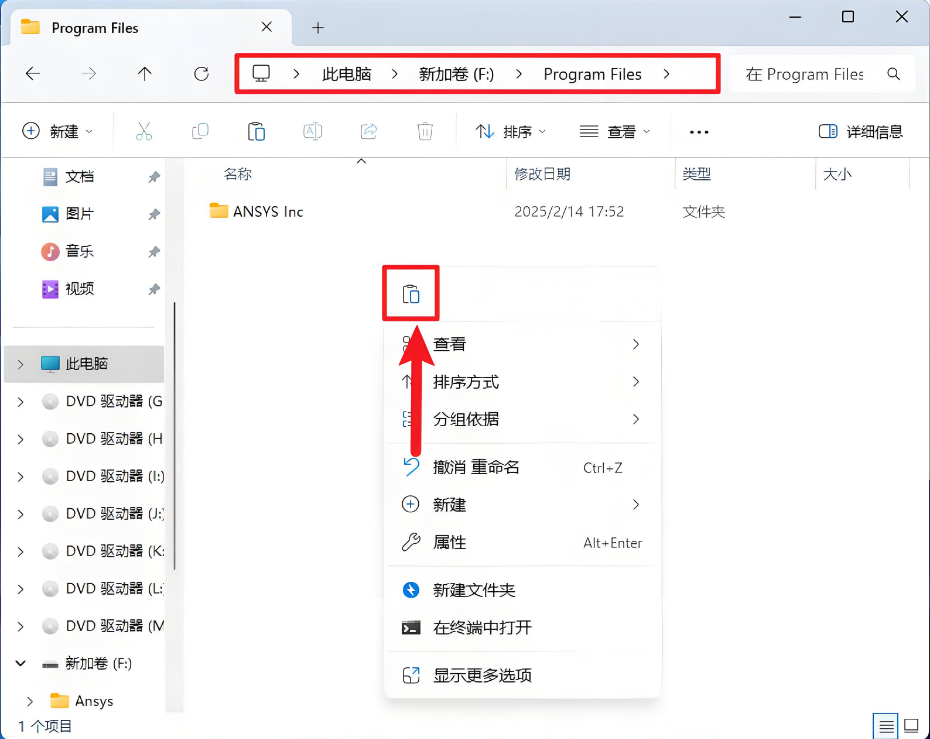Switch to large thumbnails view icon

click(x=911, y=726)
